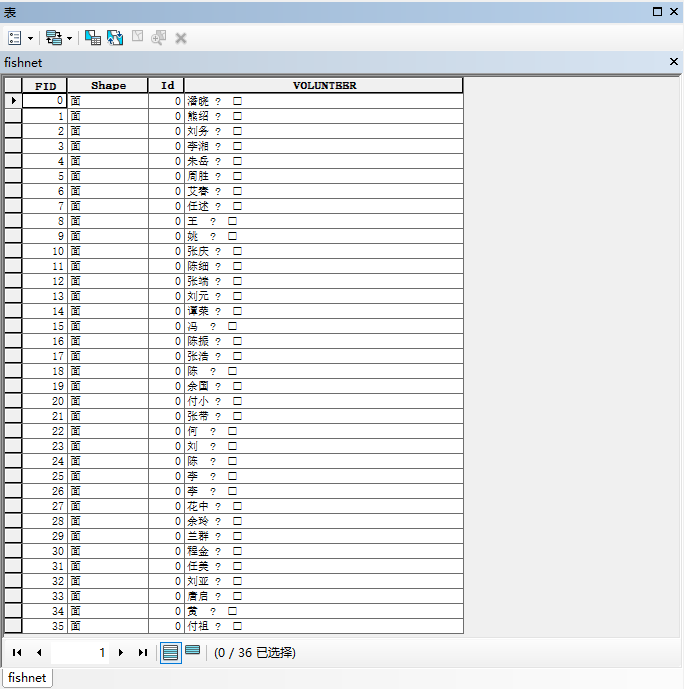Click the Zoom To Selected icon
Viewport: 684px width, 689px height.
click(159, 38)
